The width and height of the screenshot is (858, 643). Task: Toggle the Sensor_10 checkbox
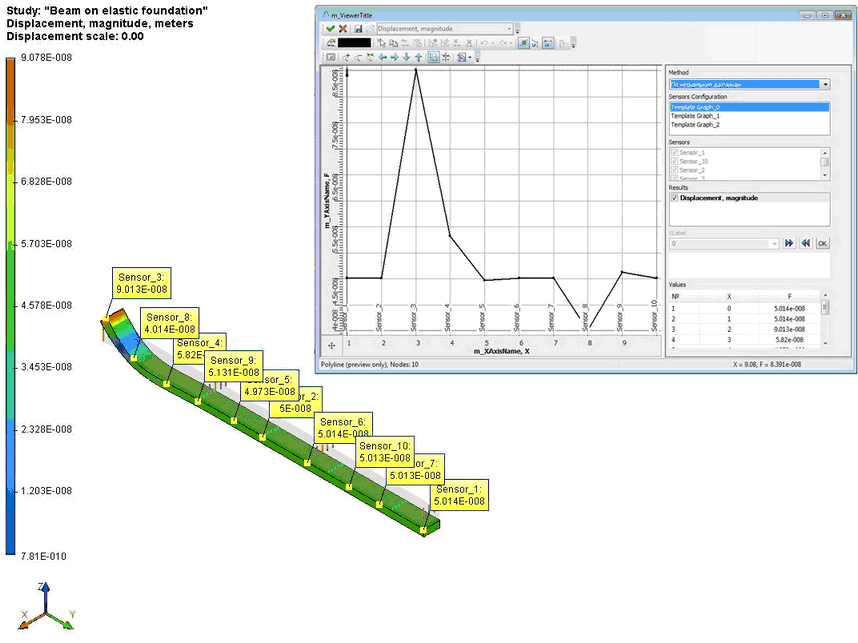pyautogui.click(x=673, y=161)
